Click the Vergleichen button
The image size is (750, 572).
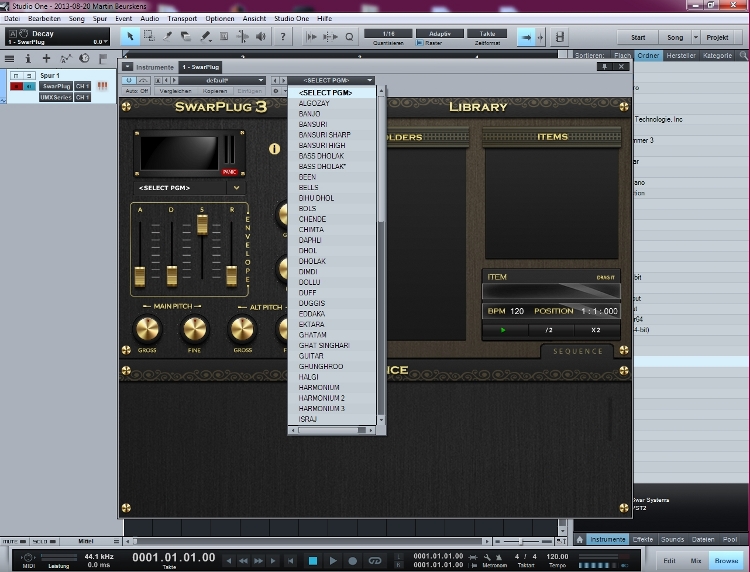click(x=175, y=90)
